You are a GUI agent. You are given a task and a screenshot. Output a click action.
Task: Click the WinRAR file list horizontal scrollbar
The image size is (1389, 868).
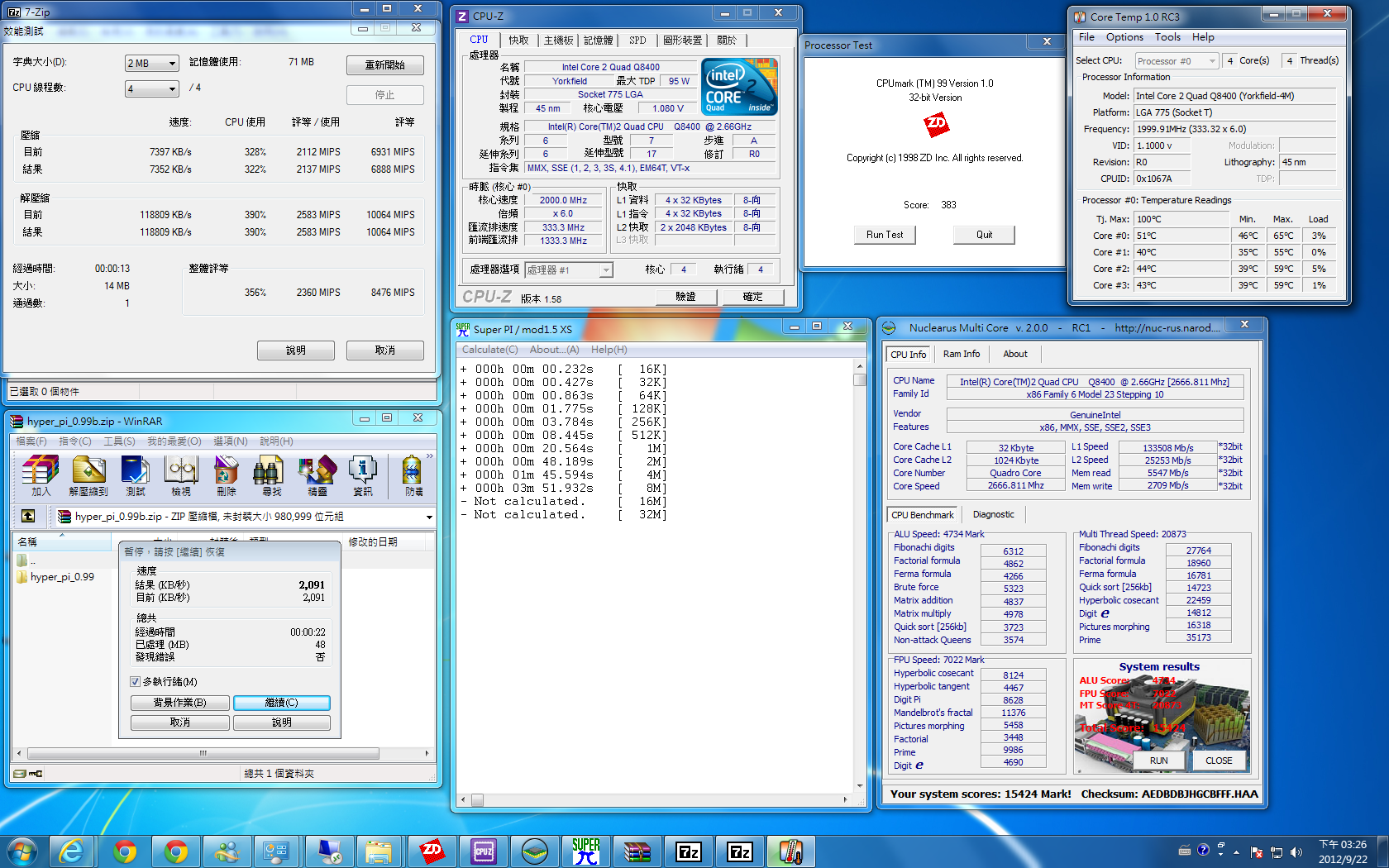[222, 754]
